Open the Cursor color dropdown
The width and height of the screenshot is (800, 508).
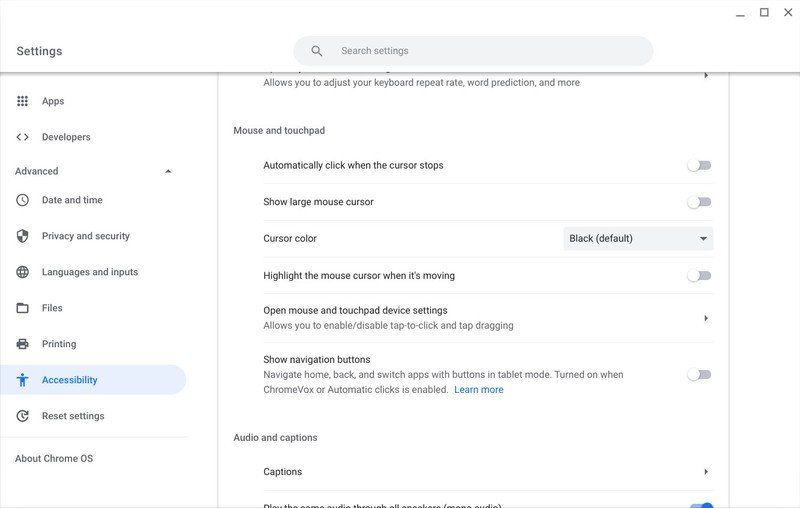coord(638,239)
